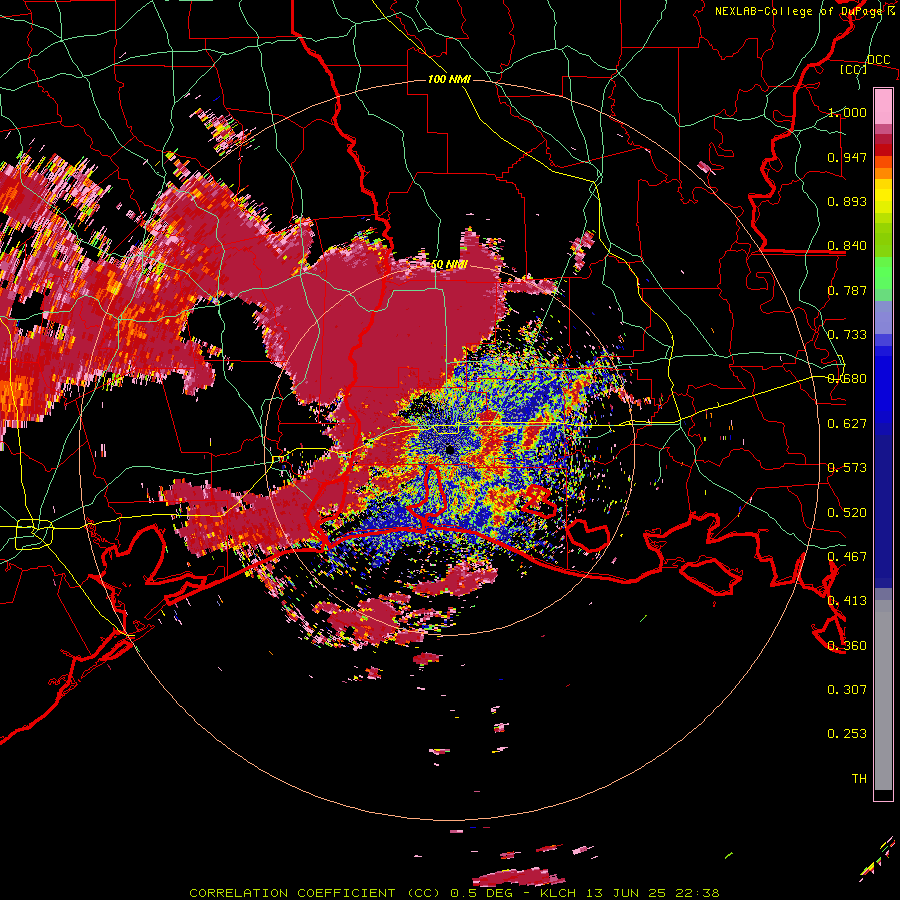Click the 0.360 legend value
The image size is (900, 900).
click(x=847, y=646)
